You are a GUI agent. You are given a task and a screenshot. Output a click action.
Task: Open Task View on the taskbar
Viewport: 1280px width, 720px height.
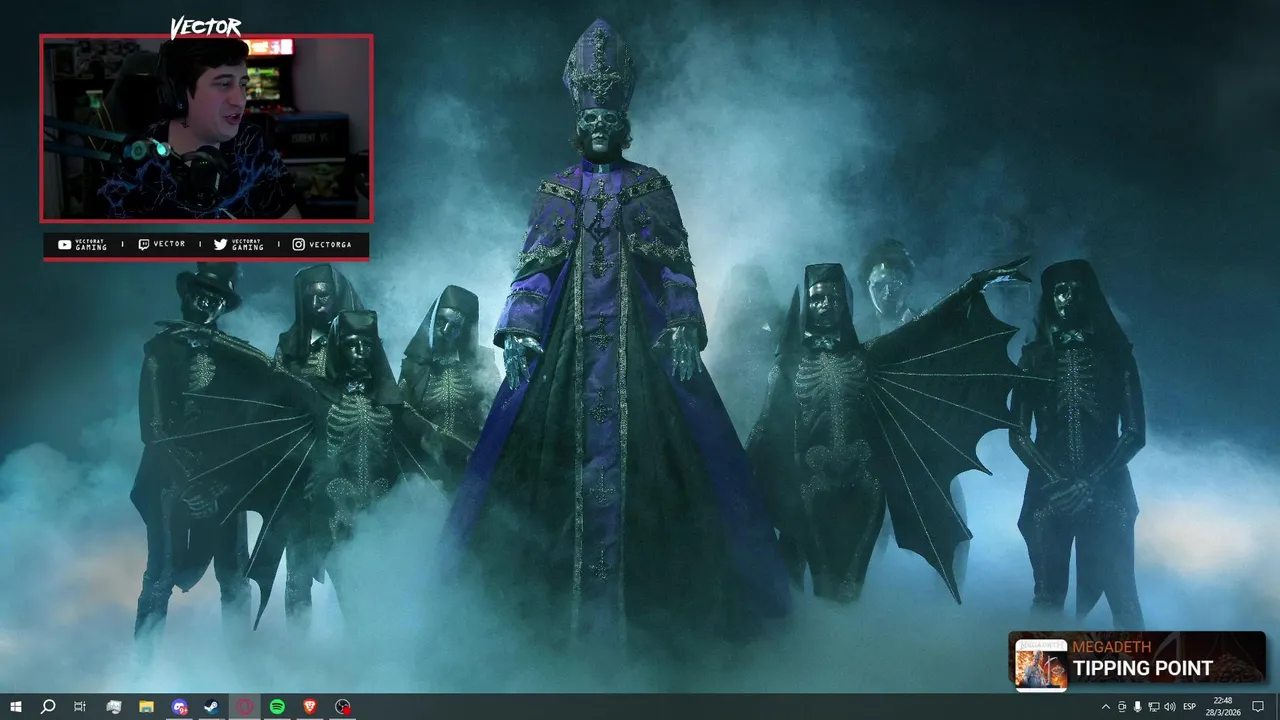point(80,707)
